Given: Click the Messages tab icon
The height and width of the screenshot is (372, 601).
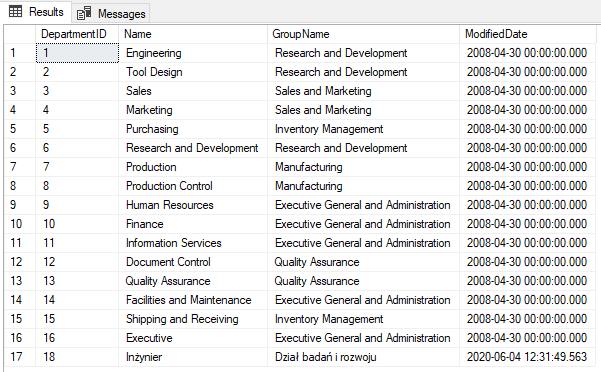Looking at the screenshot, I should point(84,13).
